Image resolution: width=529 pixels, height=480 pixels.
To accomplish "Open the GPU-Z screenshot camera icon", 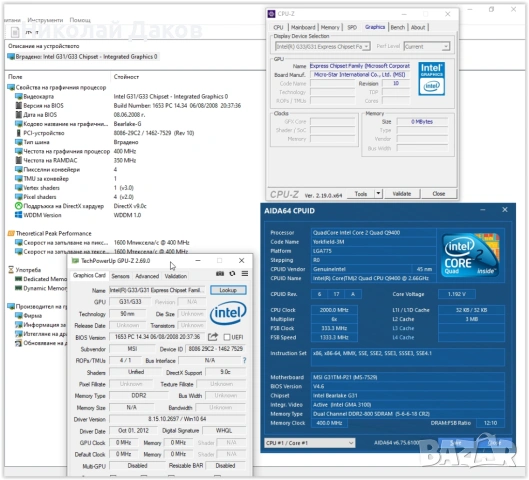I will [220, 274].
